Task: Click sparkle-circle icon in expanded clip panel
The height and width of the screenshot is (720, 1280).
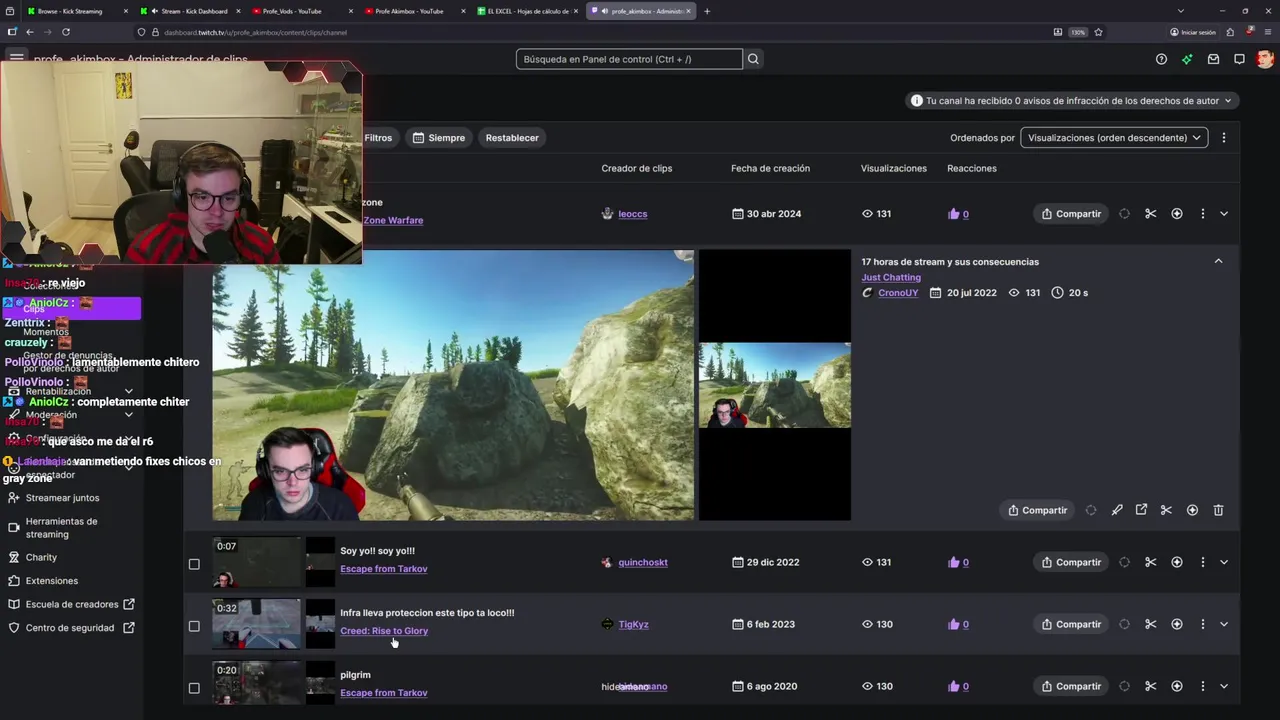Action: (x=1192, y=510)
